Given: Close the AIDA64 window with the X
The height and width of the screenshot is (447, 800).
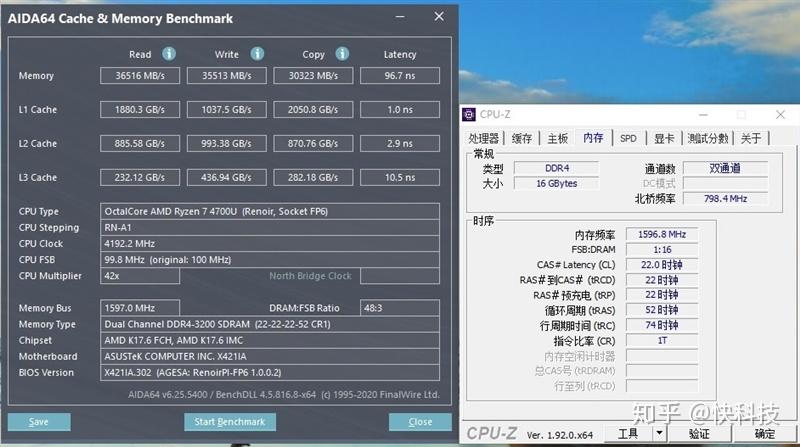Looking at the screenshot, I should coord(439,17).
